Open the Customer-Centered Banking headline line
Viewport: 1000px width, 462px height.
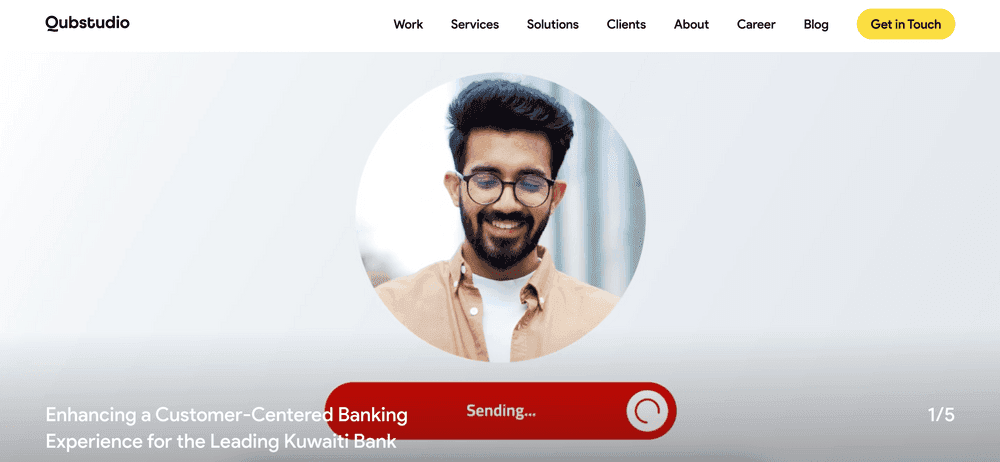[226, 415]
